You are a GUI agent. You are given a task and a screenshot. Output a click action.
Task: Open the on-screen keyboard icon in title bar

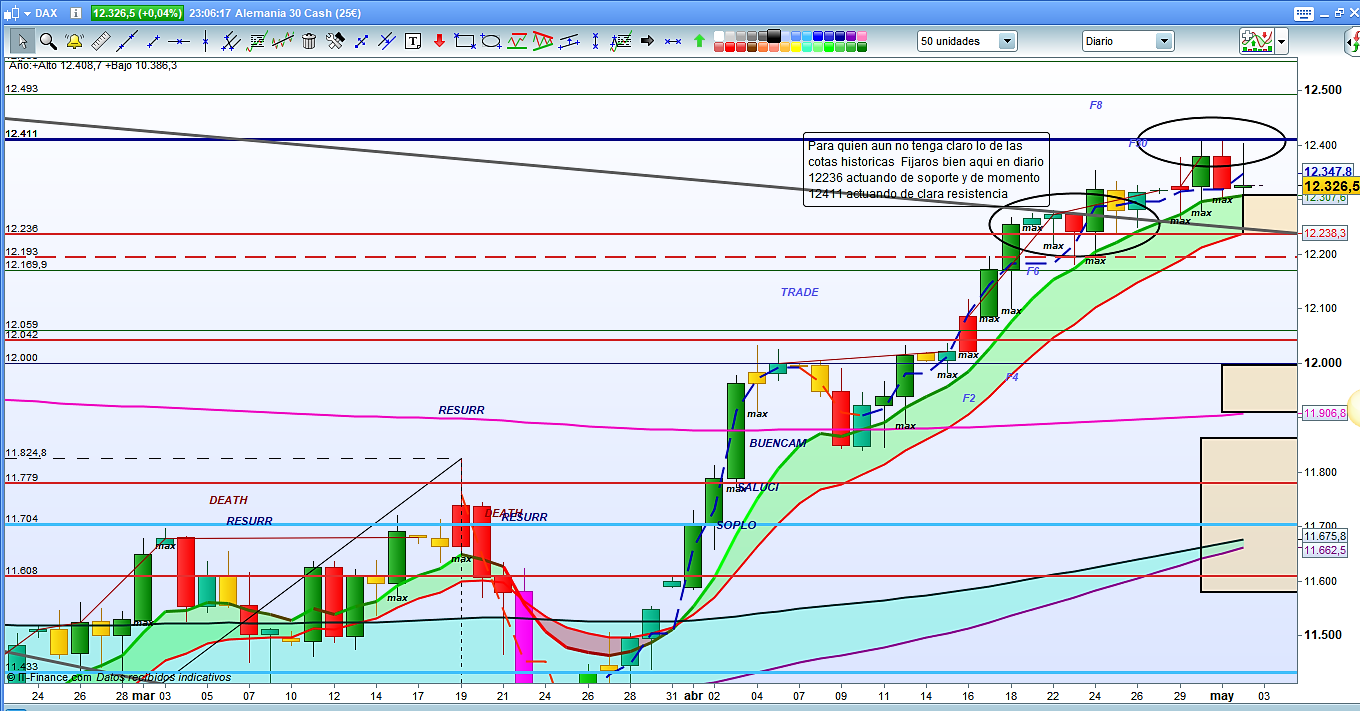click(x=1301, y=13)
